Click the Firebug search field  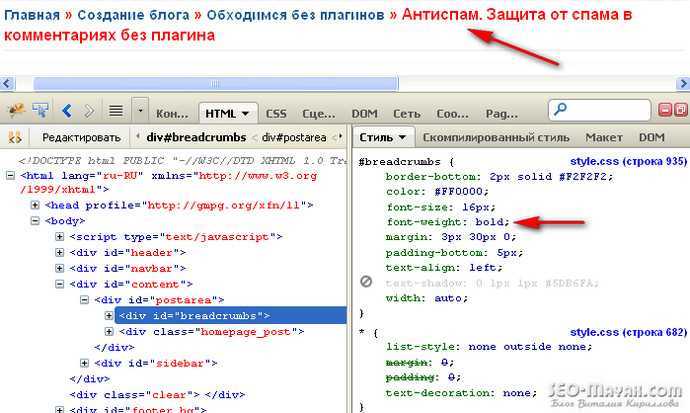(x=599, y=110)
